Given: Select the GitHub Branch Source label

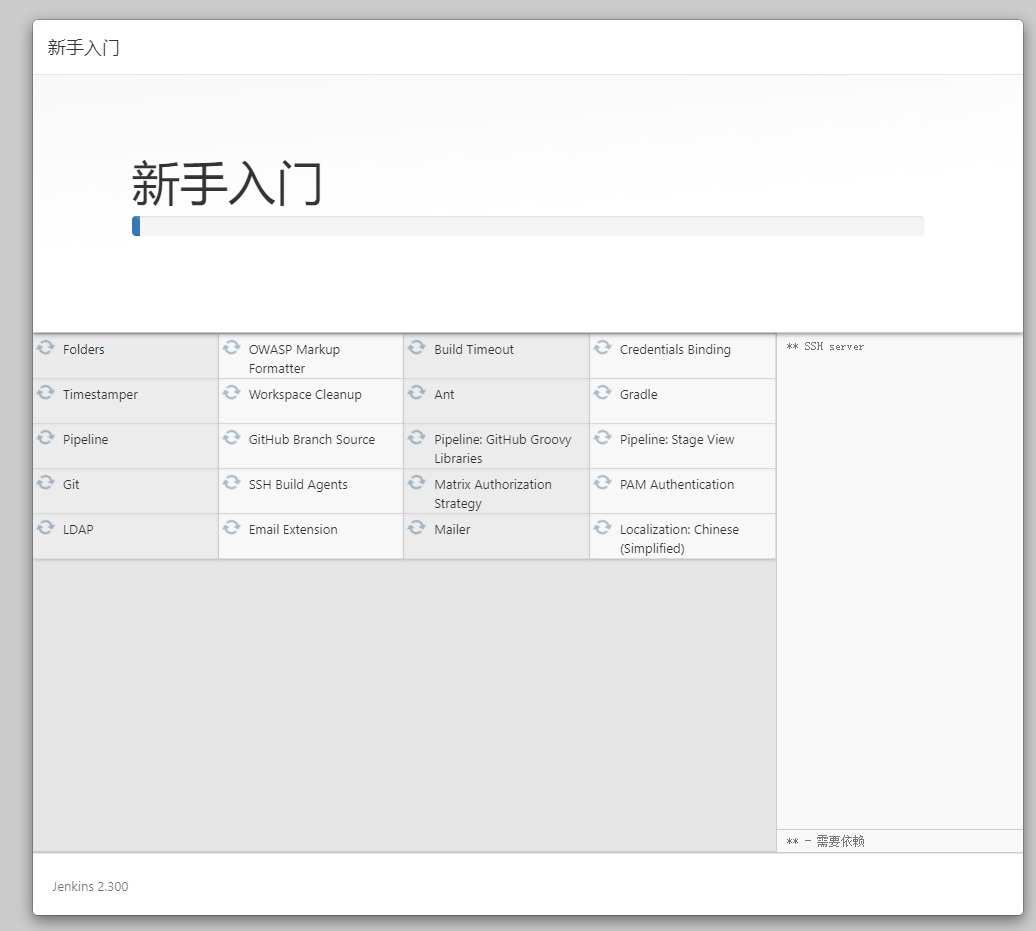Looking at the screenshot, I should [312, 439].
